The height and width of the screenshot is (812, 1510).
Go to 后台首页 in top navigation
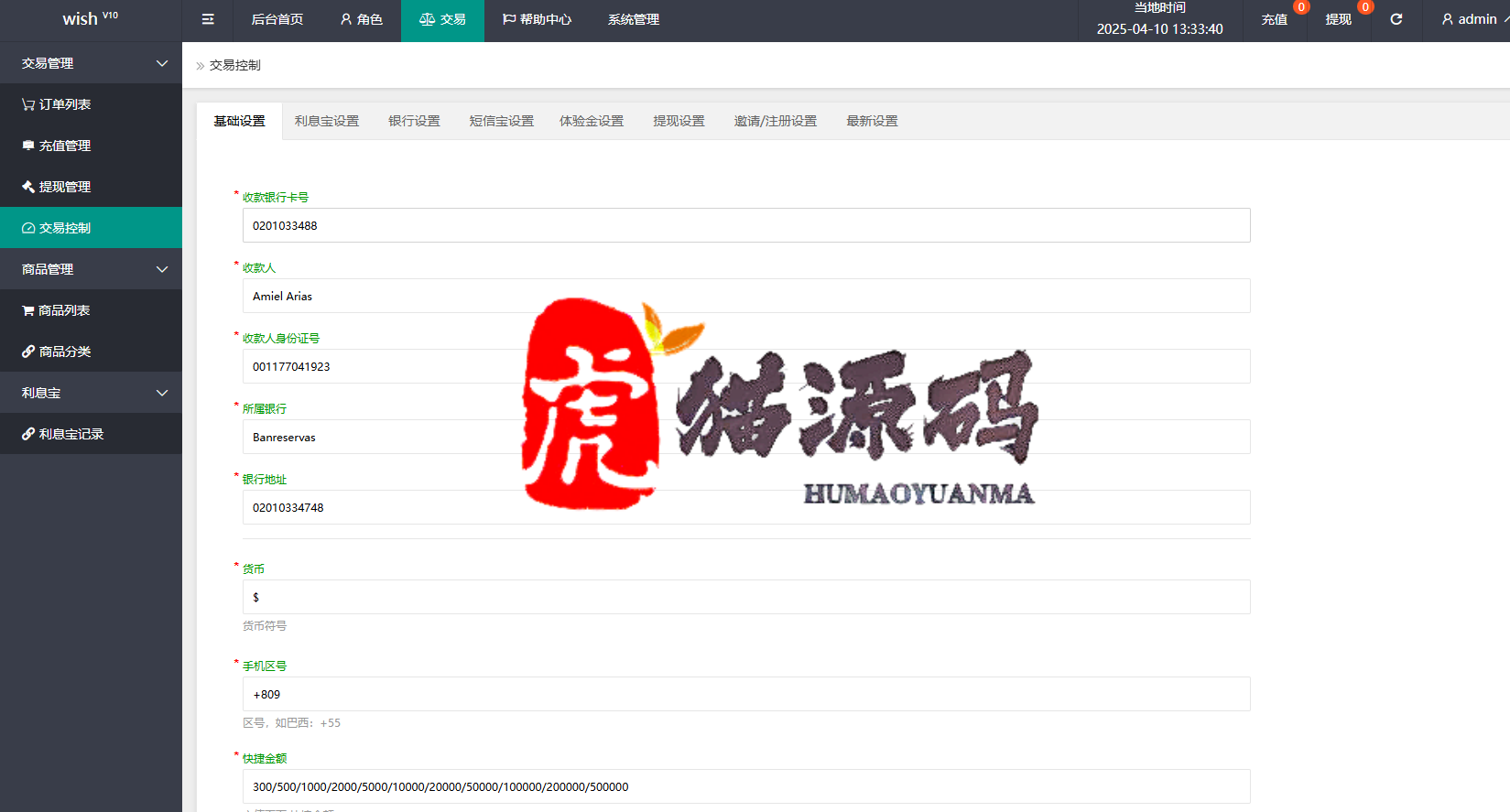coord(277,19)
